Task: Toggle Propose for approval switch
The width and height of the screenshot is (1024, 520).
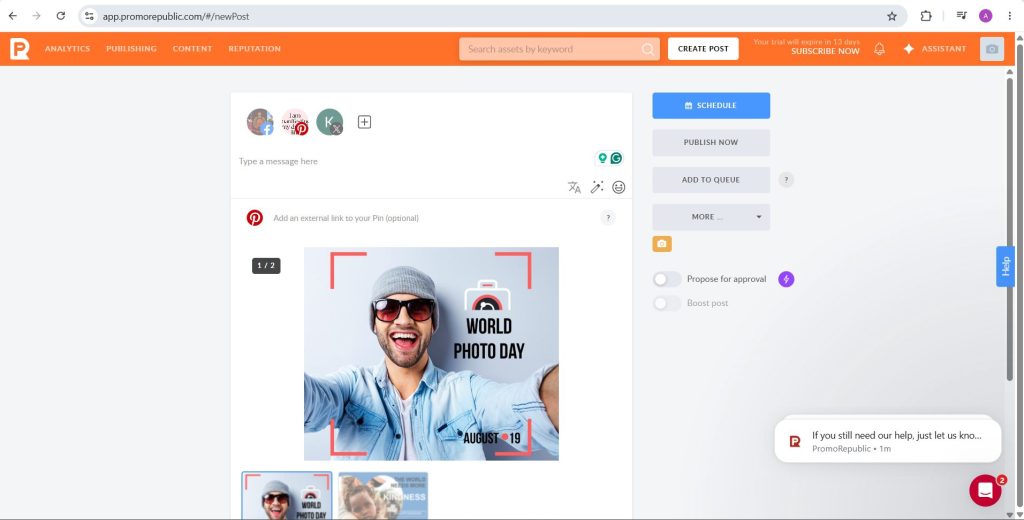Action: (x=666, y=280)
